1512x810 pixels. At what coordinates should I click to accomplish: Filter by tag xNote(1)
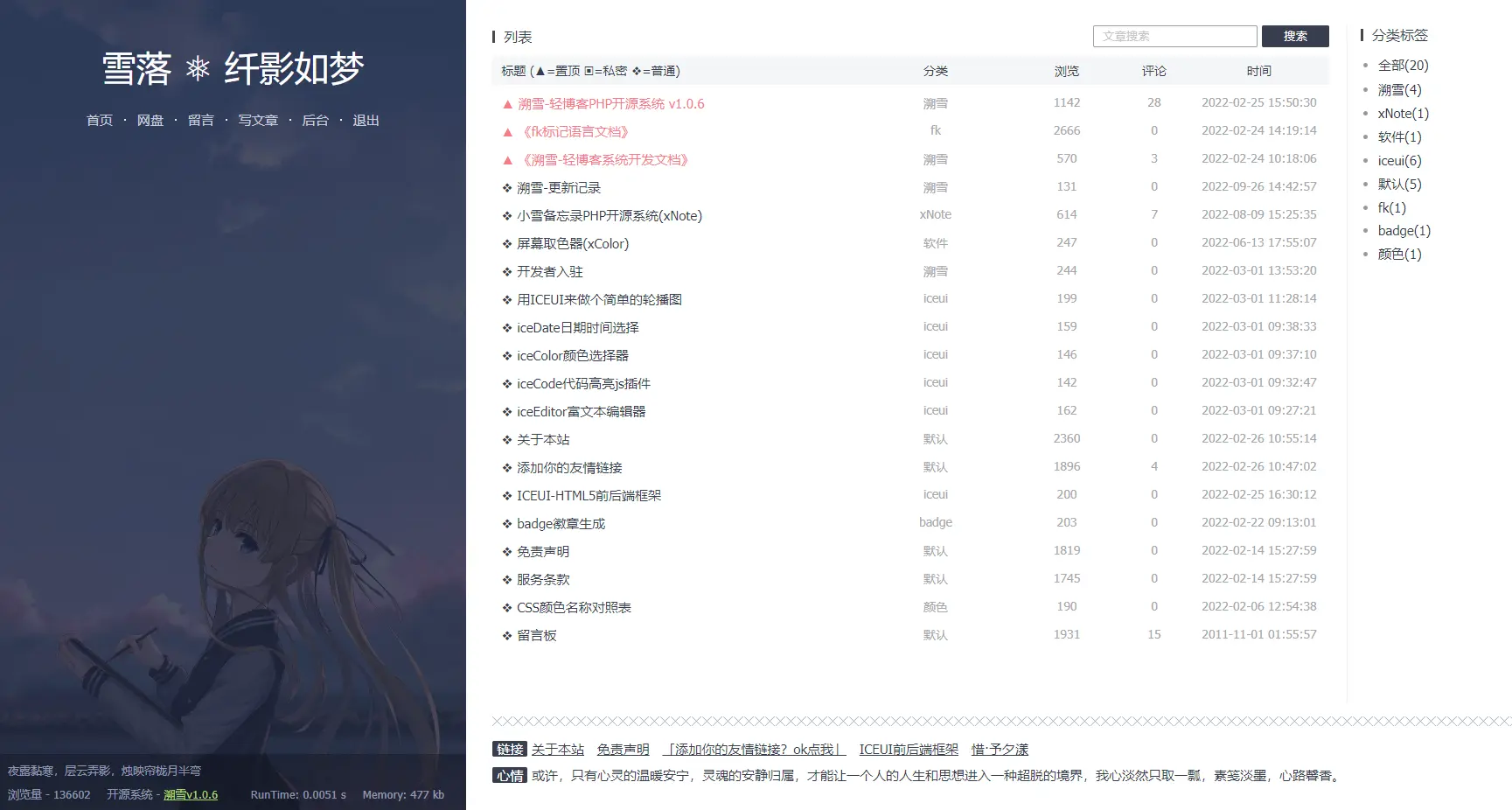(x=1403, y=114)
